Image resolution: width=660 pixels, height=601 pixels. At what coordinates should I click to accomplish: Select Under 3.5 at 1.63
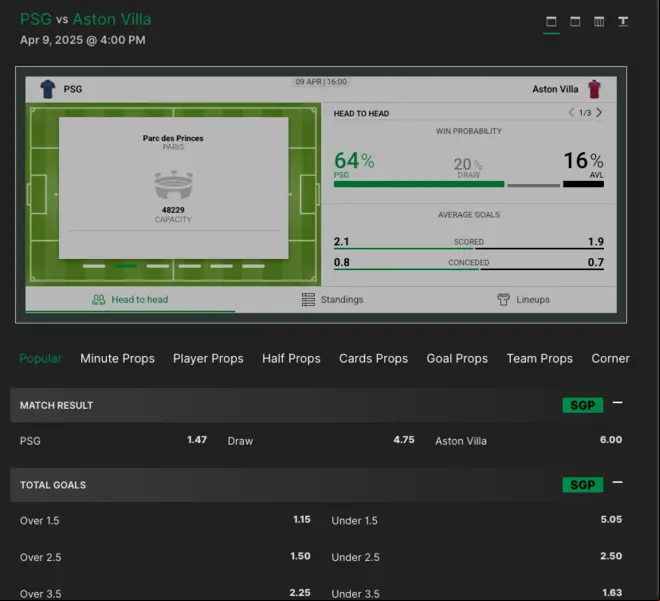(477, 593)
